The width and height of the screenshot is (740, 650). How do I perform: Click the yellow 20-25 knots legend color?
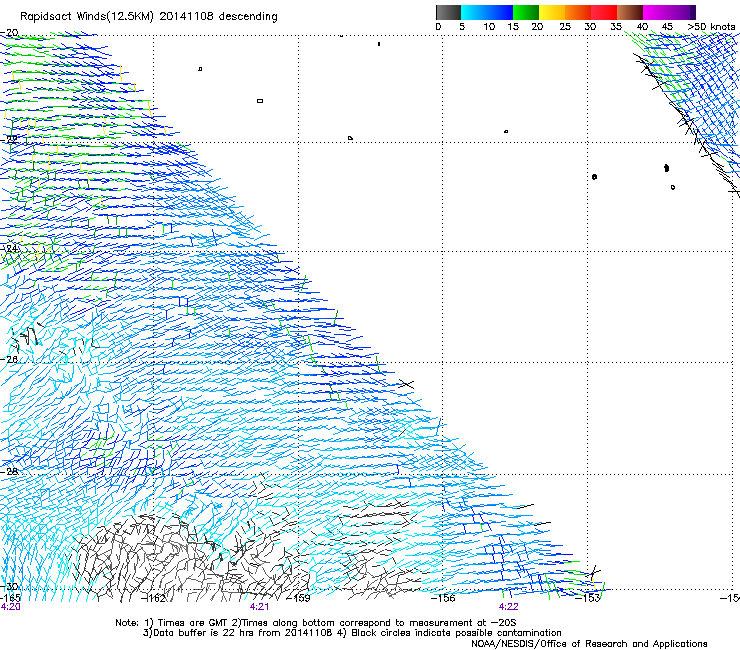tap(552, 13)
